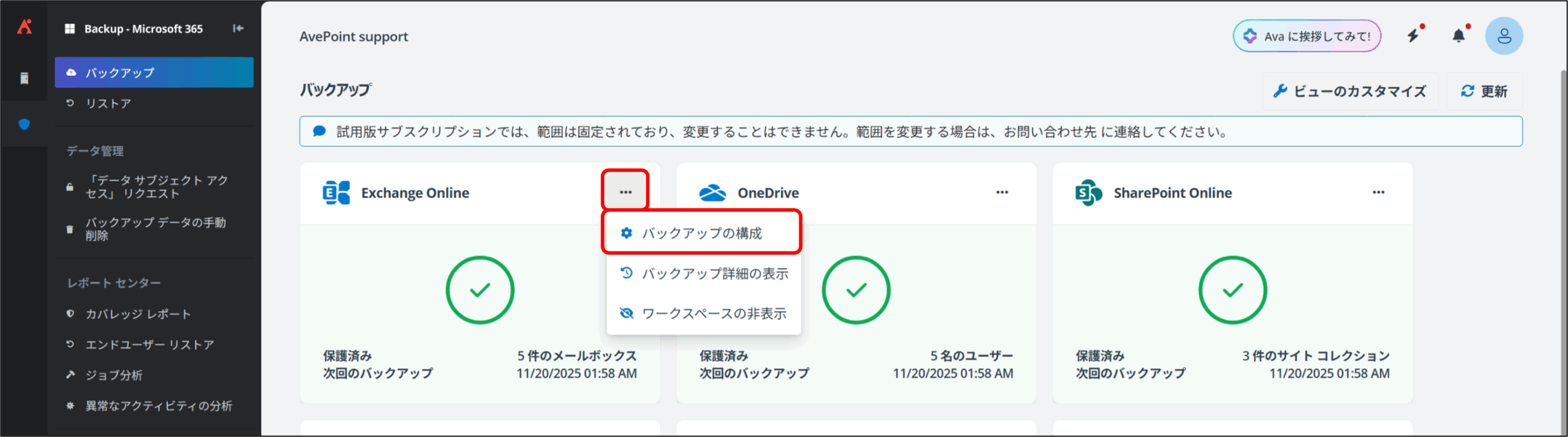Click the Exchange Online logo icon

pos(336,193)
